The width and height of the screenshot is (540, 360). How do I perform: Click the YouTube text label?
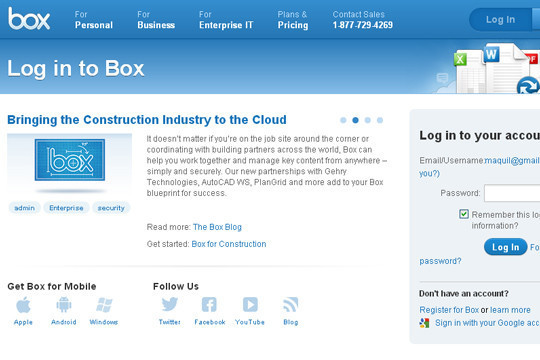point(250,322)
